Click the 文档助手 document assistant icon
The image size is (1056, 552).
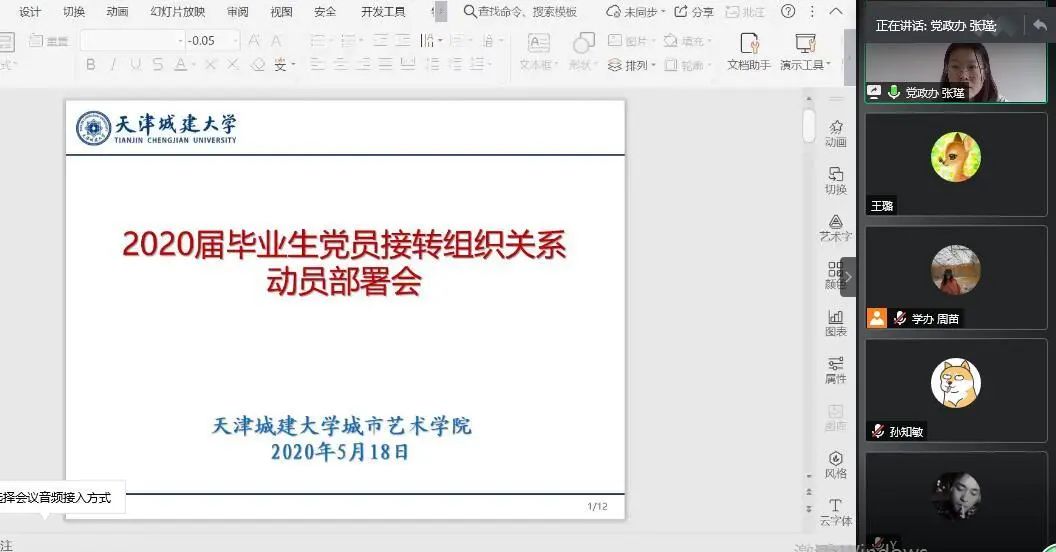tap(748, 51)
